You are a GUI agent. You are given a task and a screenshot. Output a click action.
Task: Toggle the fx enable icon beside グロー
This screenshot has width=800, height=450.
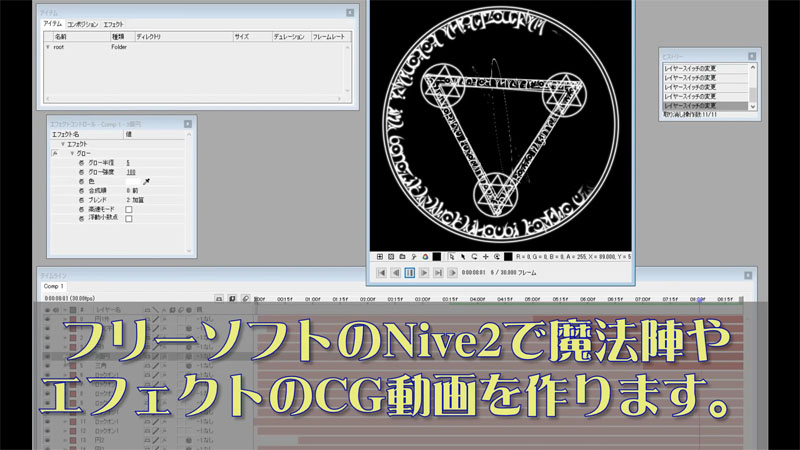coord(55,154)
